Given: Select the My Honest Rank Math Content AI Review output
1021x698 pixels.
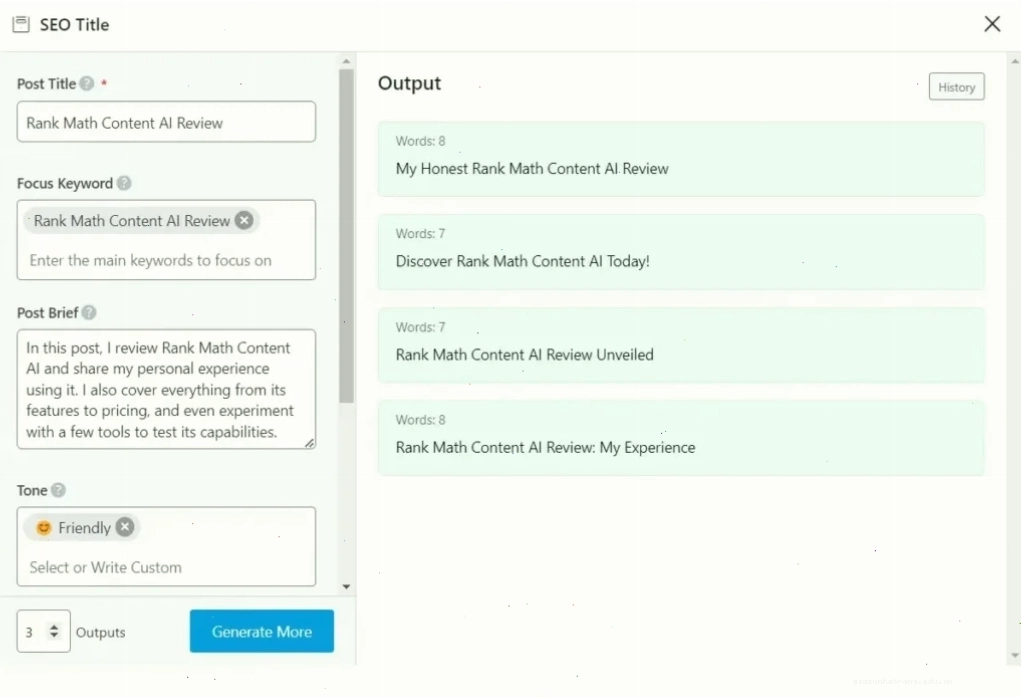Looking at the screenshot, I should point(681,159).
